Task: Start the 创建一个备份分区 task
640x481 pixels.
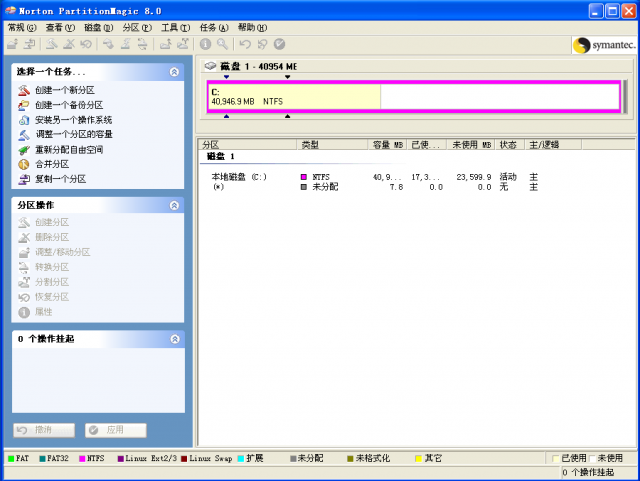Action: 69,105
